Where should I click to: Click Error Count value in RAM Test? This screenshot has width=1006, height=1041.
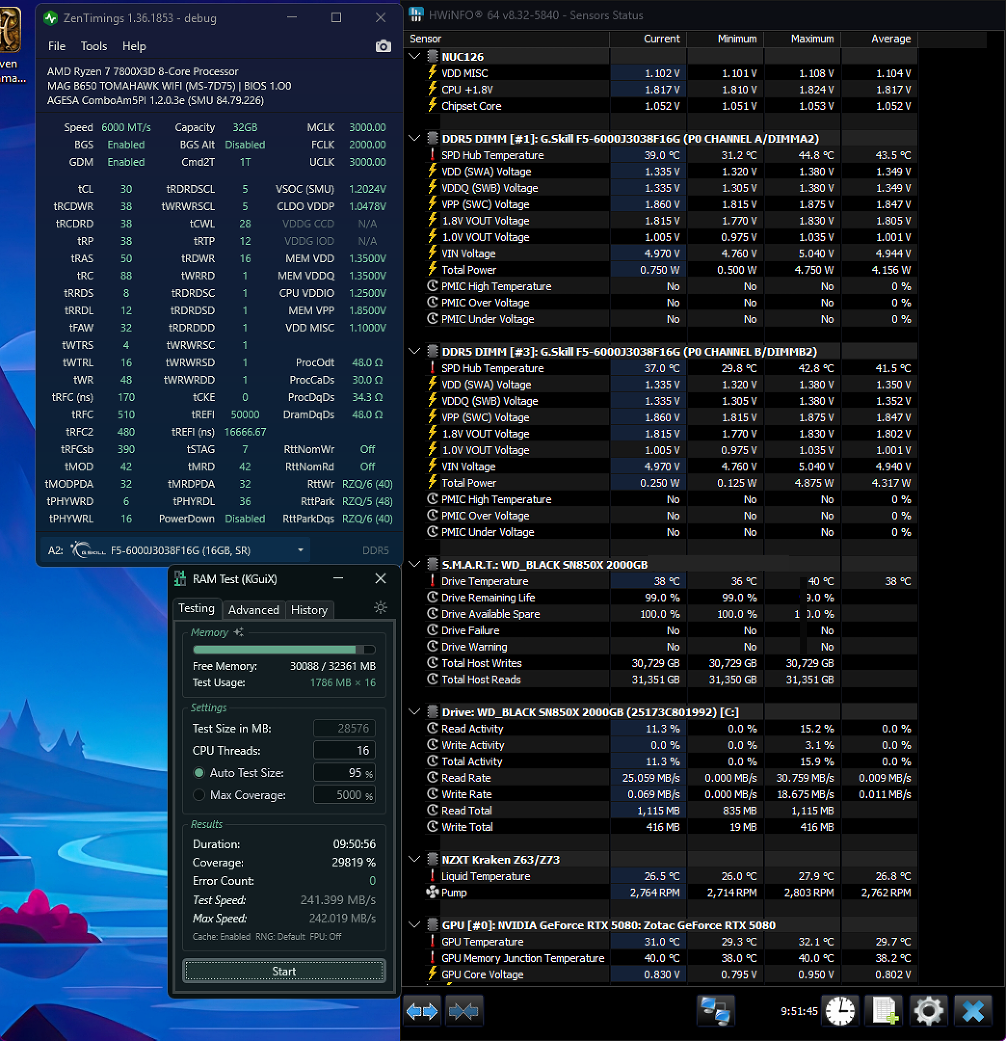tap(373, 881)
